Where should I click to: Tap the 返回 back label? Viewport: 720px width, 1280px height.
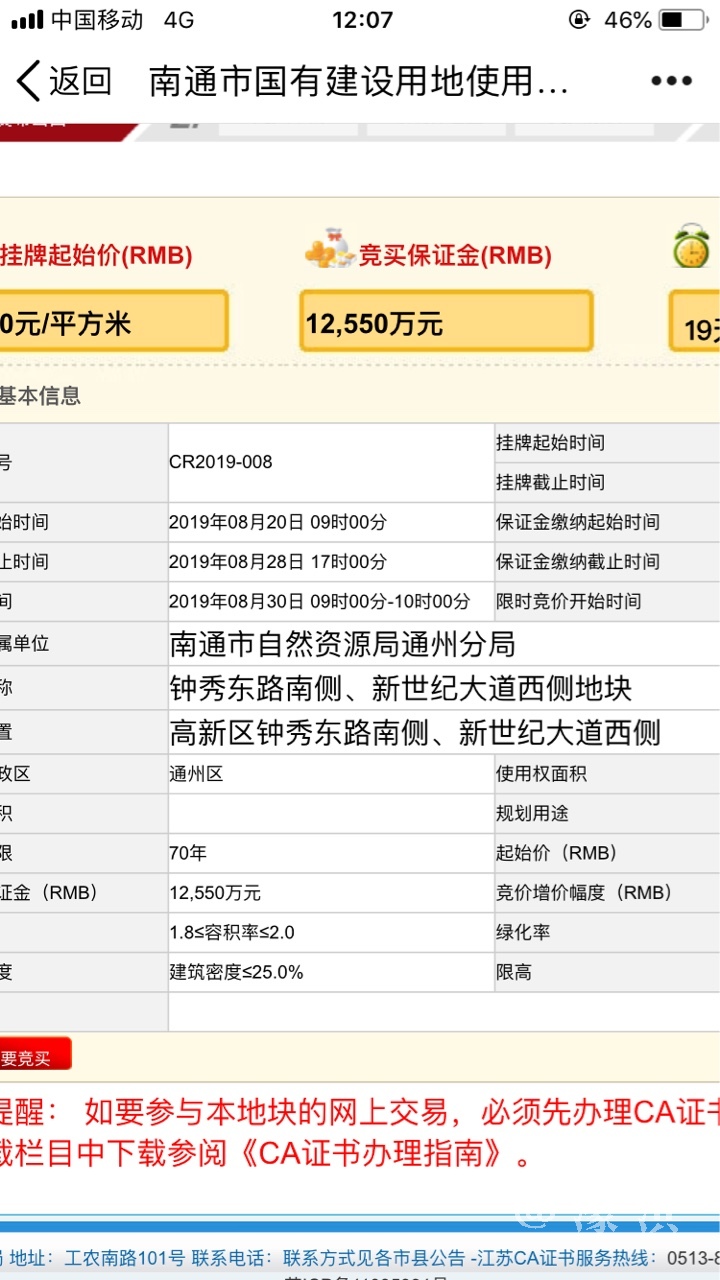click(x=80, y=81)
